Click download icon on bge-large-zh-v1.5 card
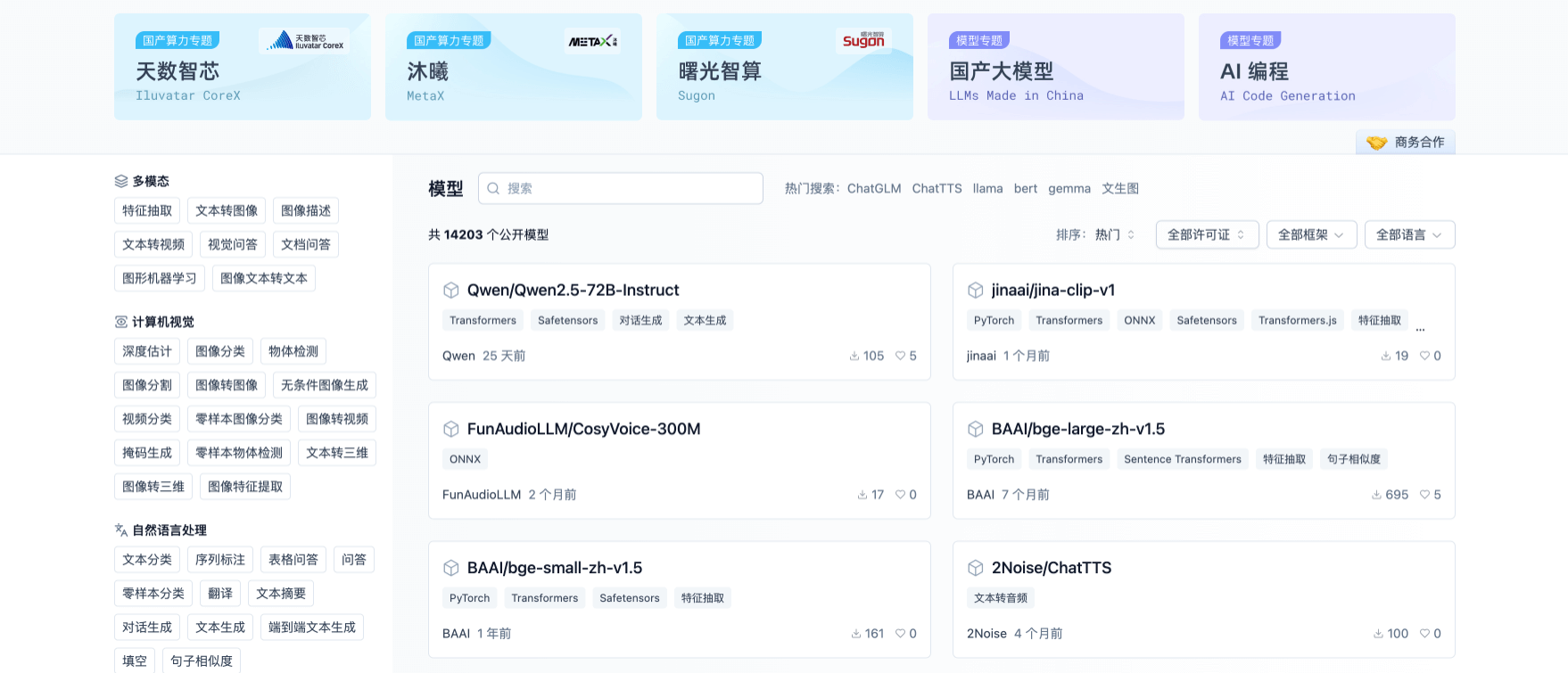Viewport: 1568px width, 673px height. pos(1376,495)
